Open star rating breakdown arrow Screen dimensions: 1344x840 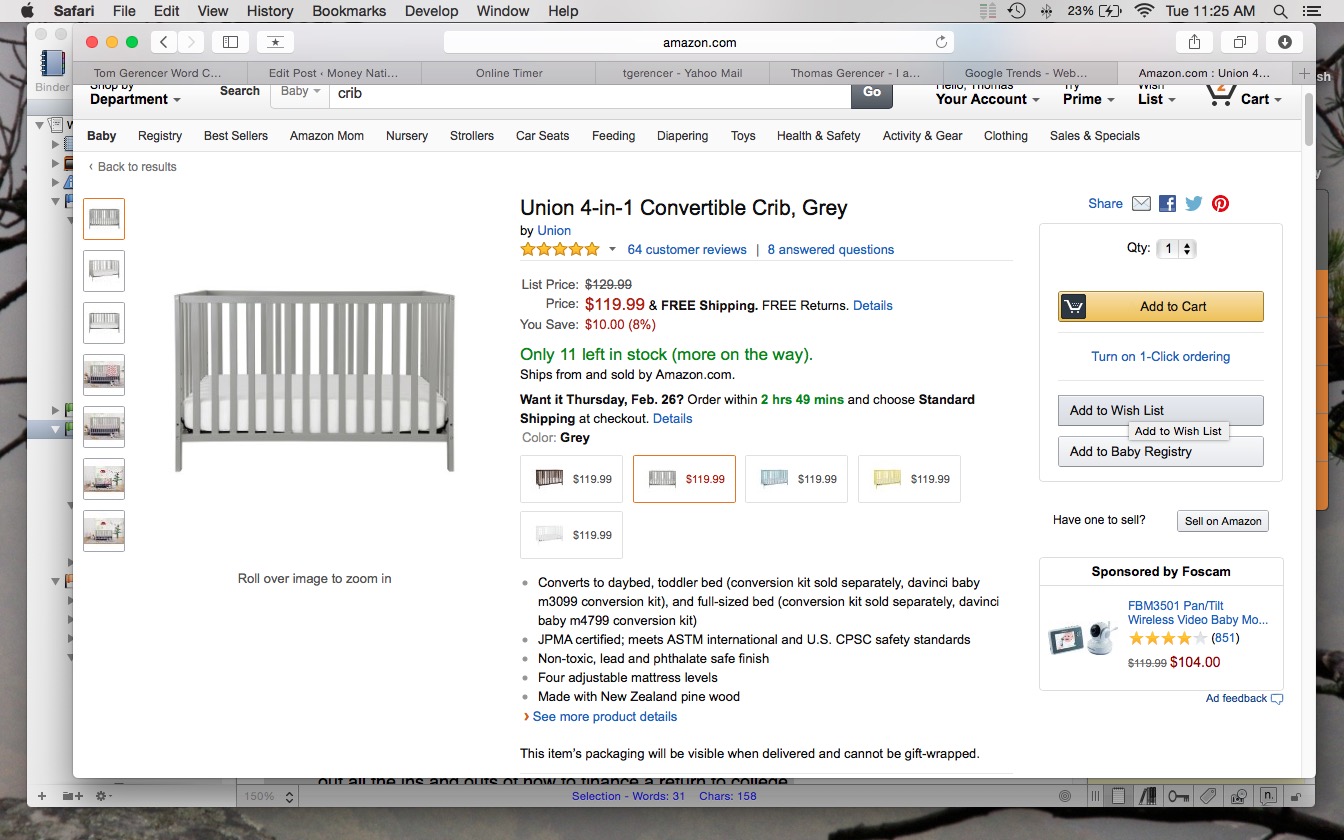613,249
